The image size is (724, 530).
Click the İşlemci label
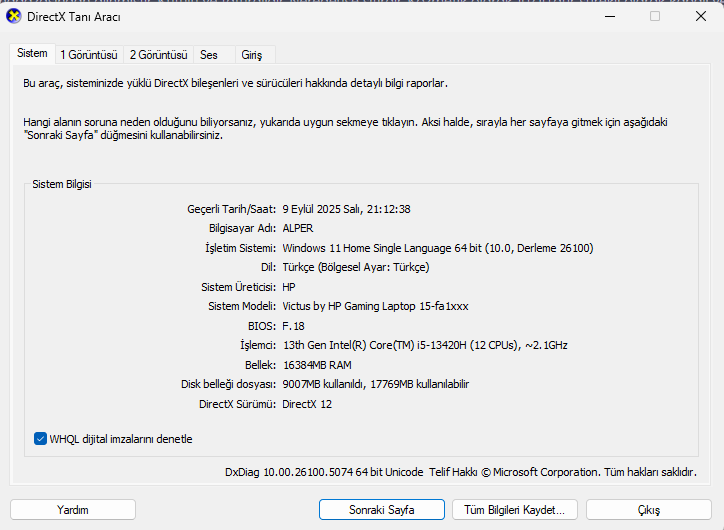(258, 345)
